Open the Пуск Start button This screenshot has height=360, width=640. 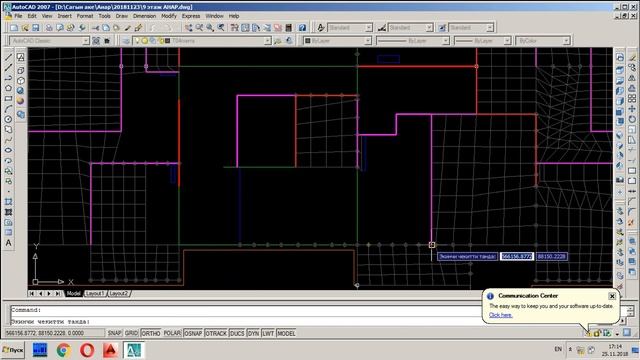[x=13, y=350]
